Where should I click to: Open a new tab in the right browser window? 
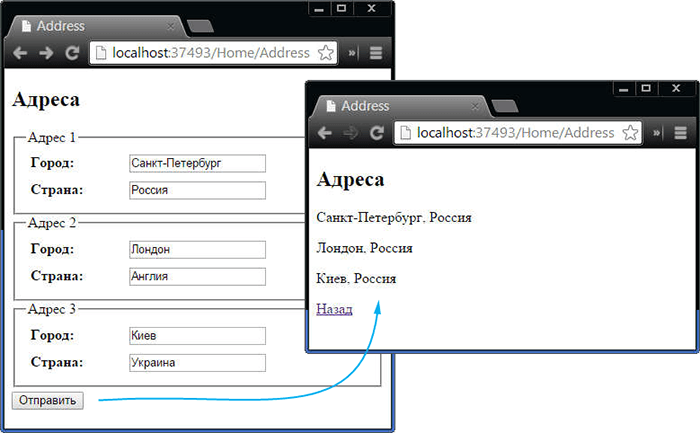(504, 106)
